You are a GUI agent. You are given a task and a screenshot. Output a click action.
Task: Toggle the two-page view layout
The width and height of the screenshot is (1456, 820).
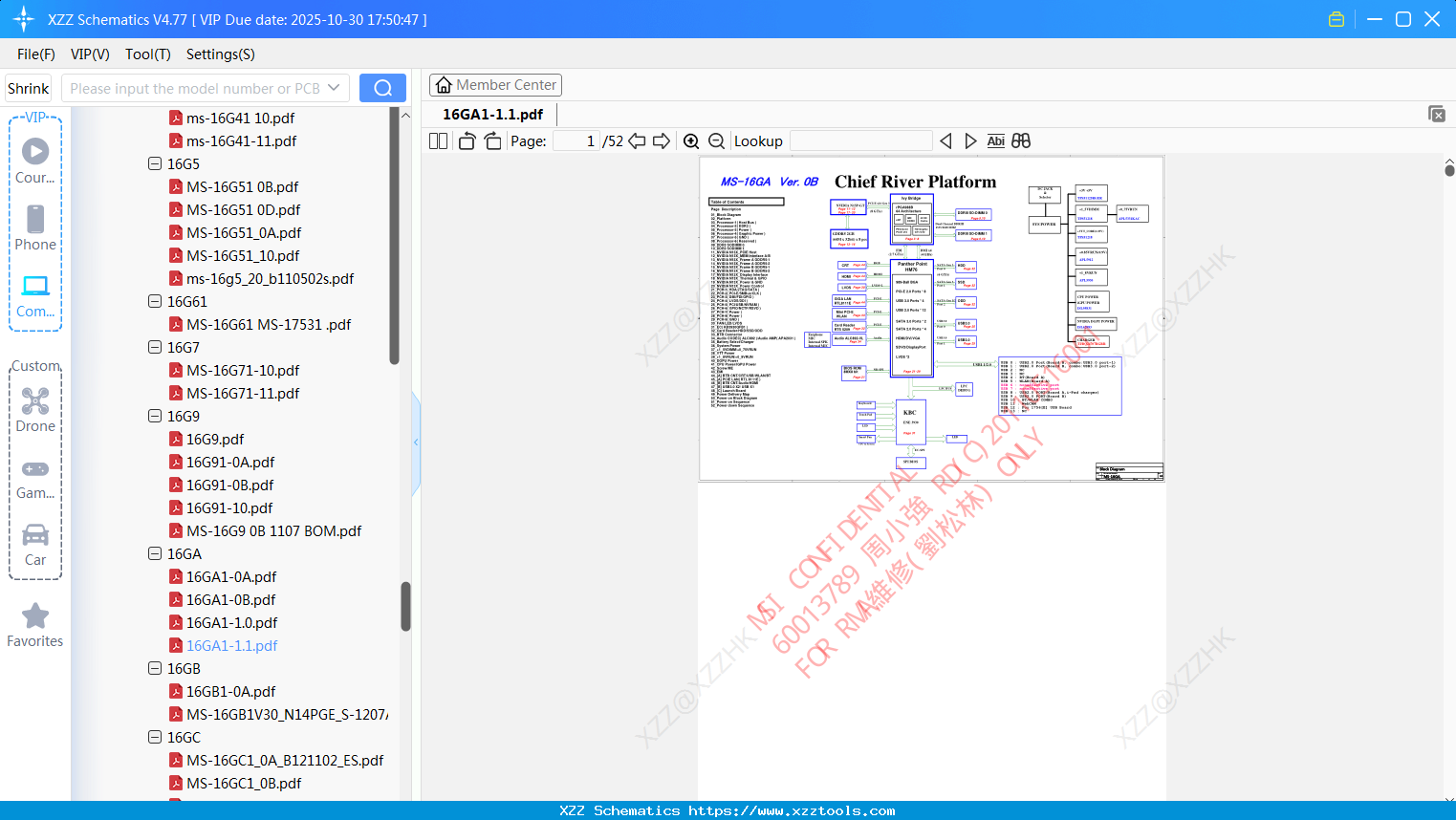(438, 141)
